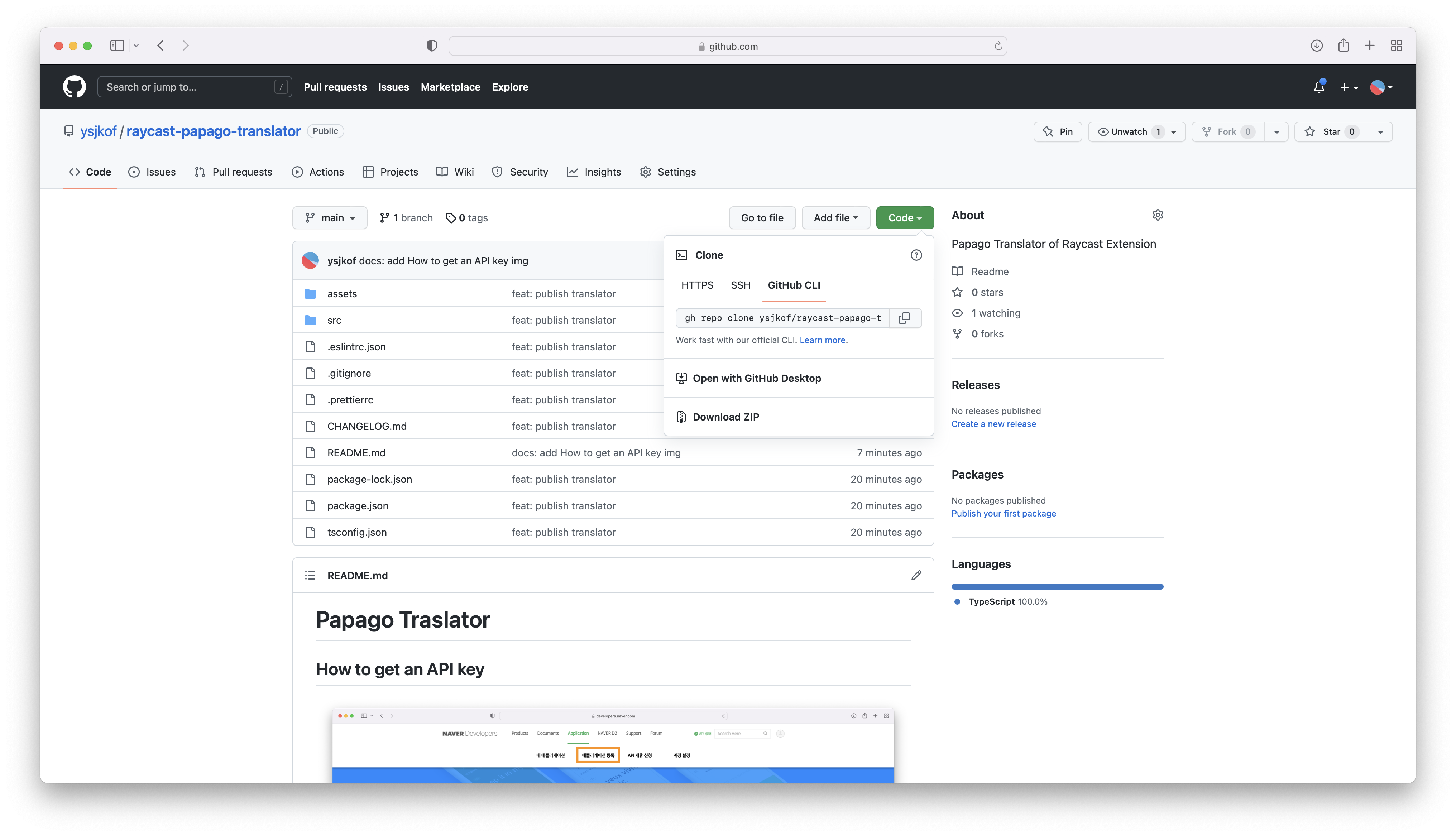The width and height of the screenshot is (1456, 836).
Task: Open notifications via the bell icon
Action: tap(1319, 87)
